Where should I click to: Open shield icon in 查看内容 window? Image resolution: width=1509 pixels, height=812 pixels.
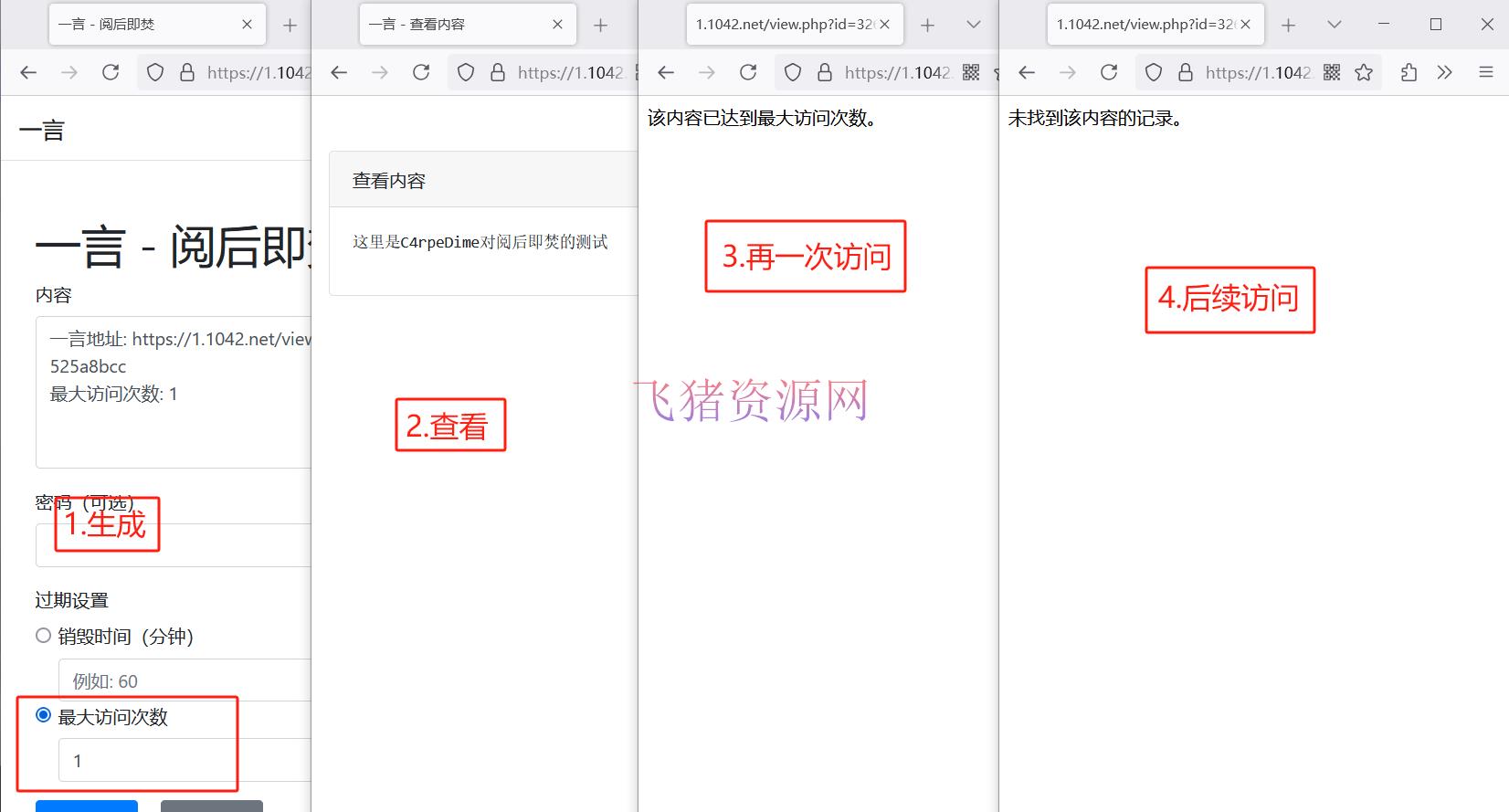click(x=466, y=72)
